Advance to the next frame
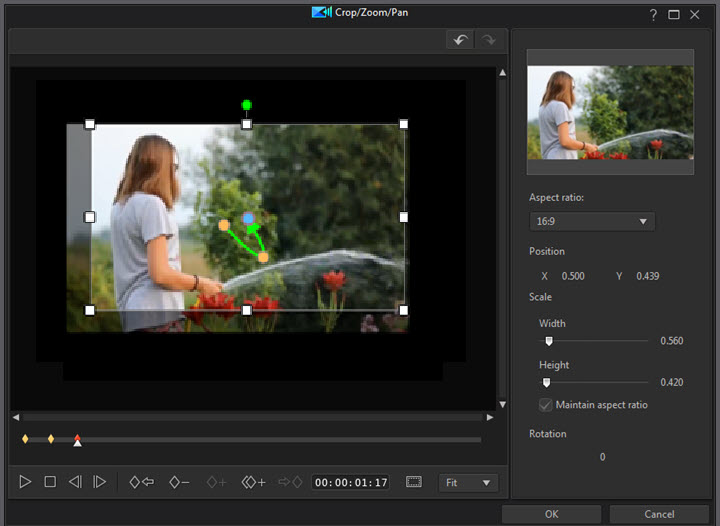Viewport: 720px width, 526px height. 99,482
